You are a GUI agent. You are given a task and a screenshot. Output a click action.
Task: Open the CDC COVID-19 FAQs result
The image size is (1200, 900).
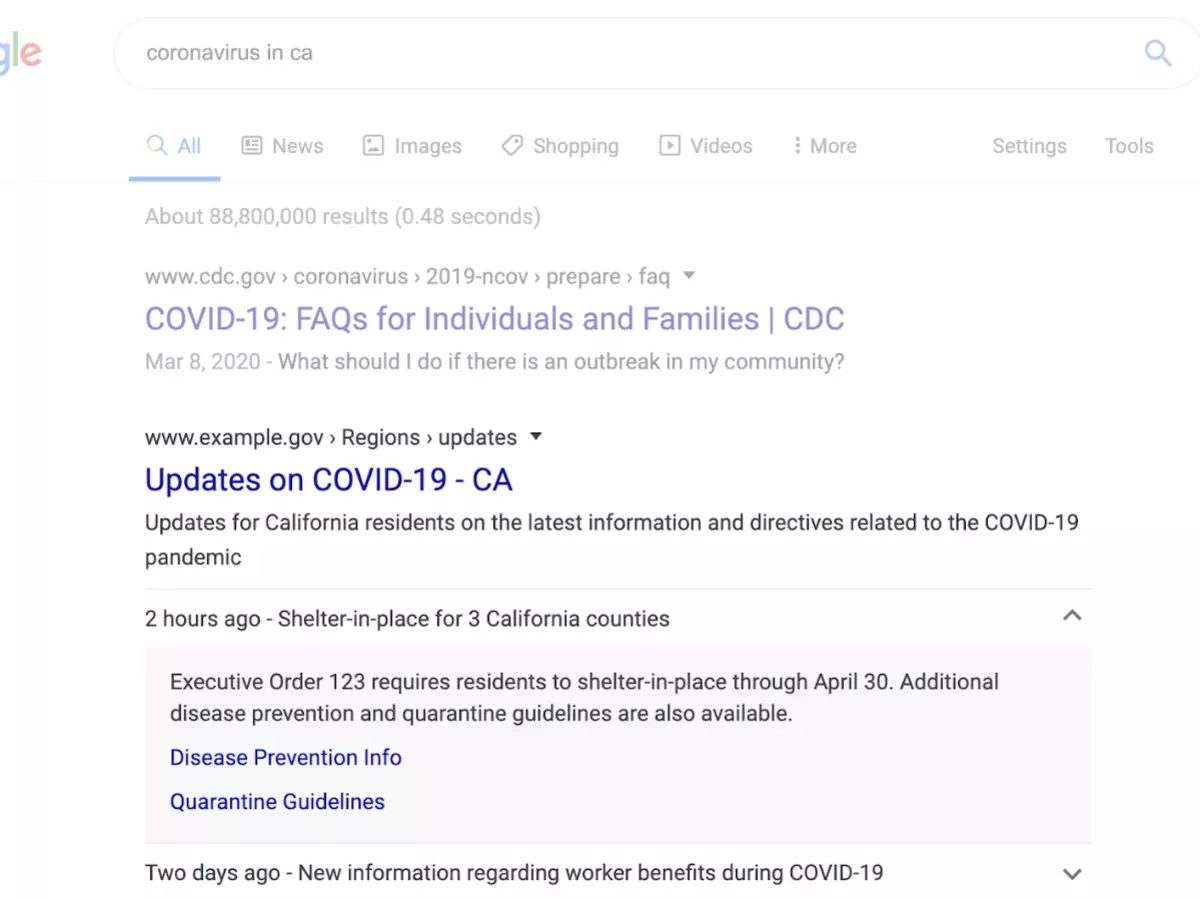(494, 318)
